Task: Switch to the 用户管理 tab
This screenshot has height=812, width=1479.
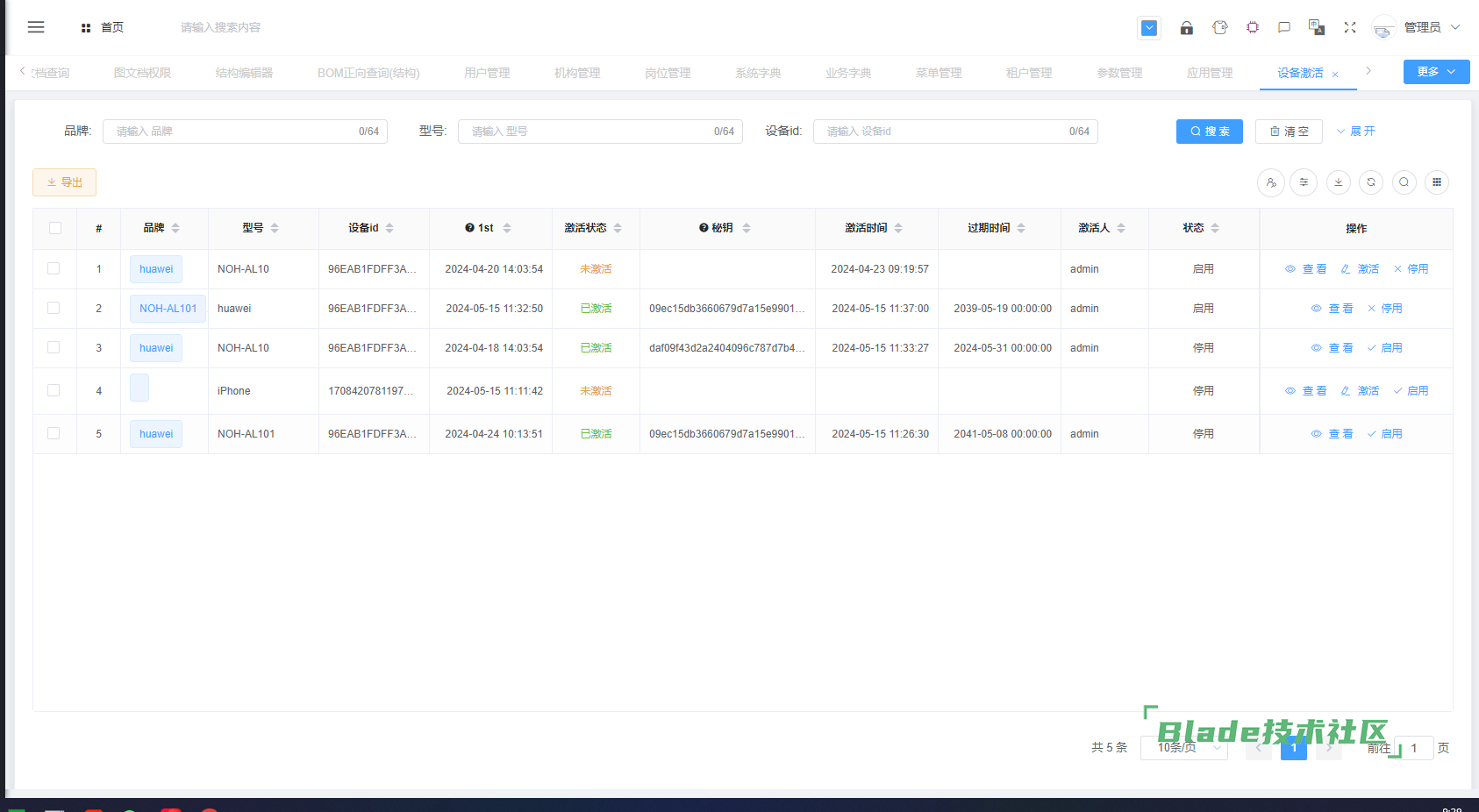Action: (487, 73)
